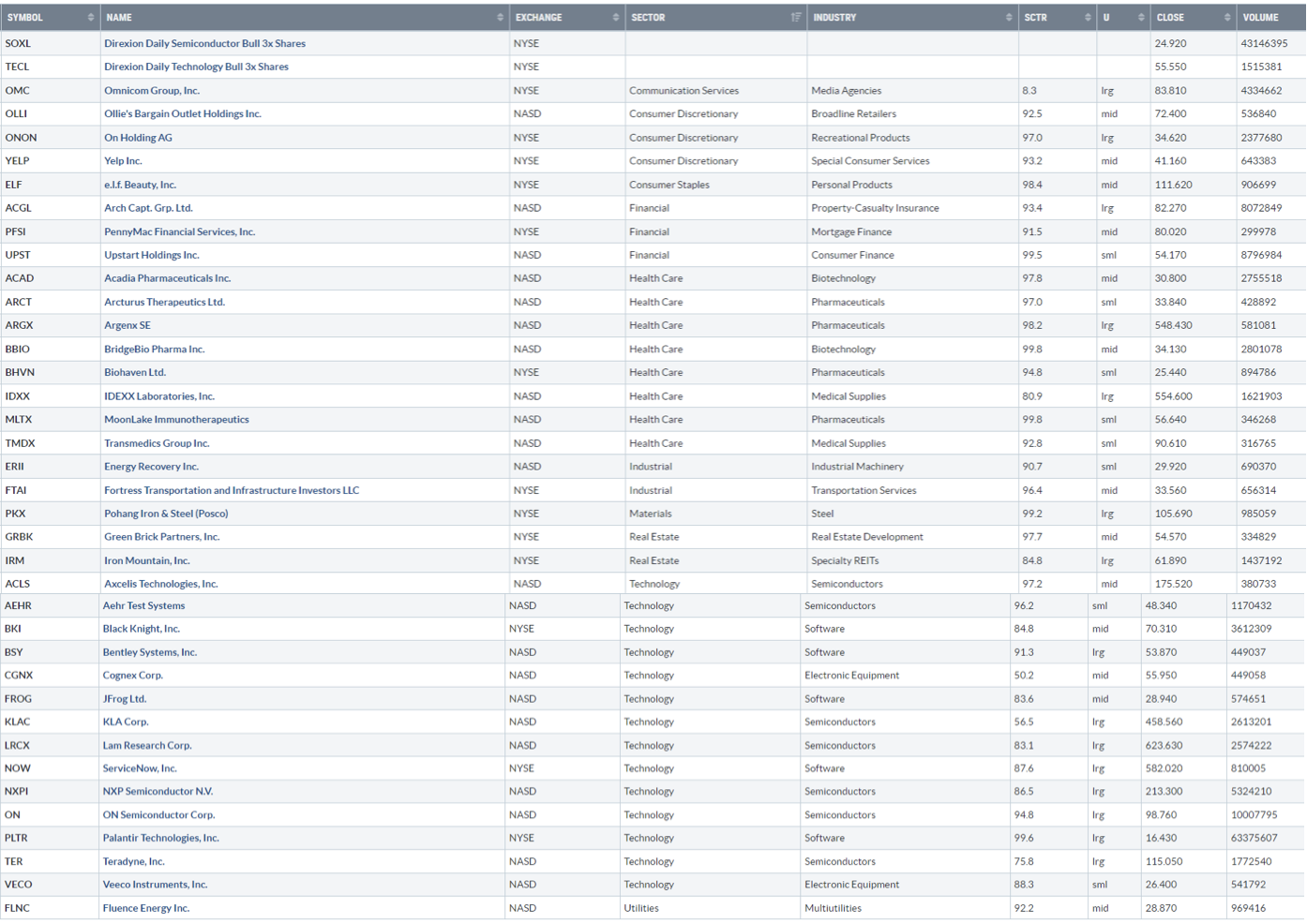This screenshot has width=1307, height=924.
Task: Follow the Yelp Inc. link
Action: (x=123, y=161)
